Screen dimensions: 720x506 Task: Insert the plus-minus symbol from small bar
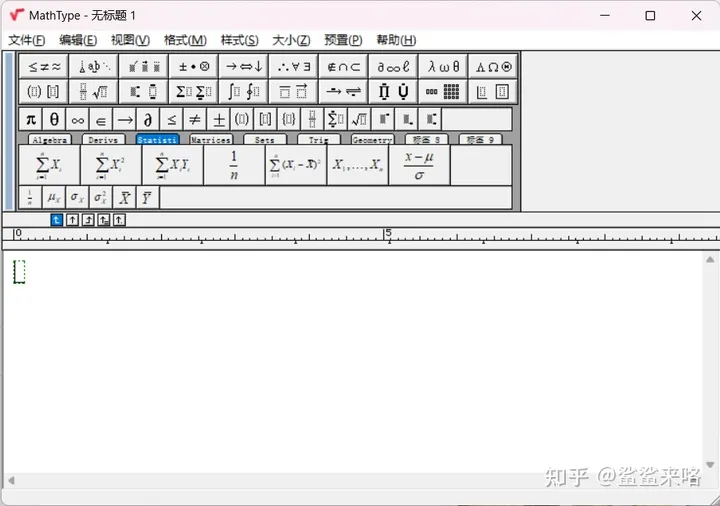(x=219, y=120)
